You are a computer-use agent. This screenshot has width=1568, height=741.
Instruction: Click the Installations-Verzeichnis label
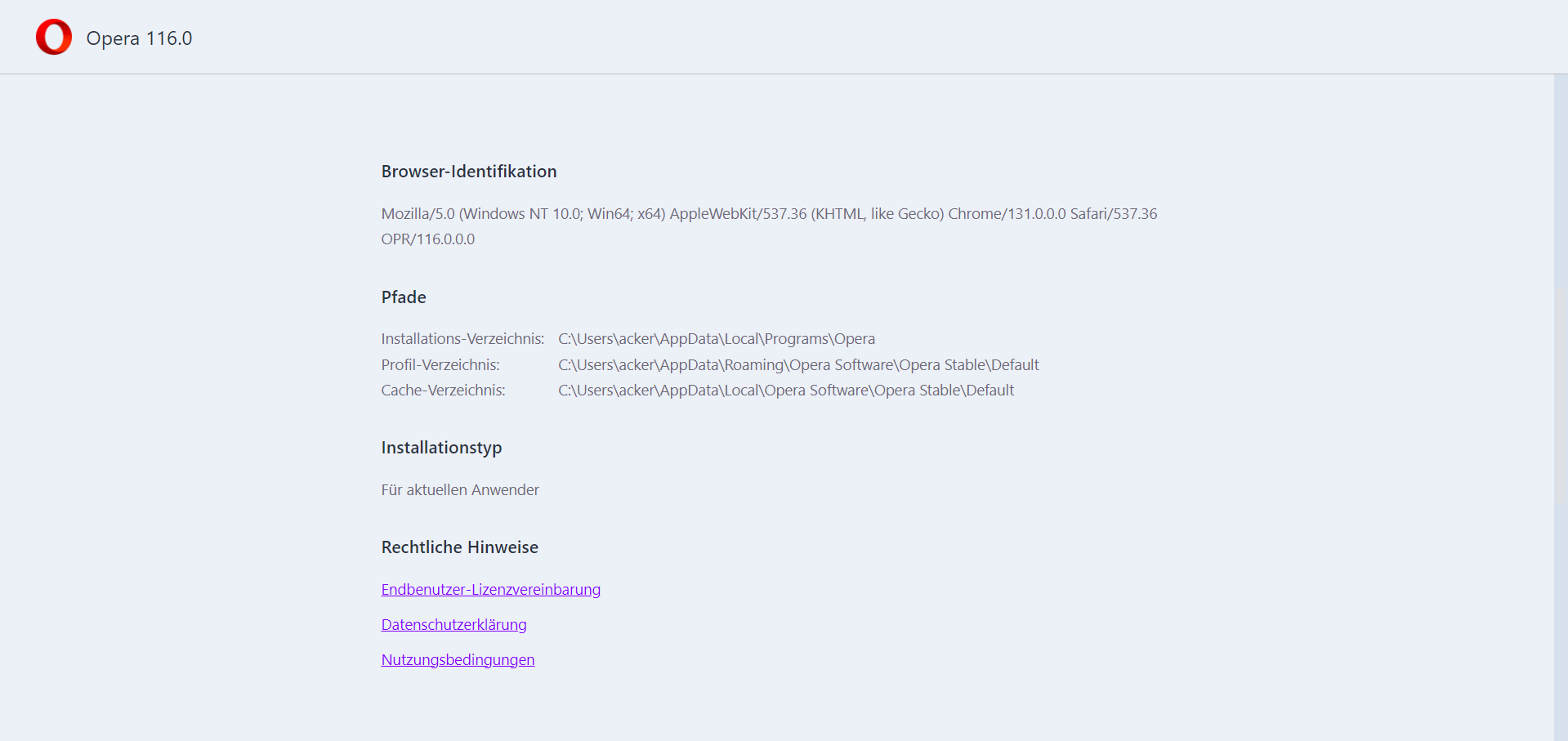pos(462,338)
